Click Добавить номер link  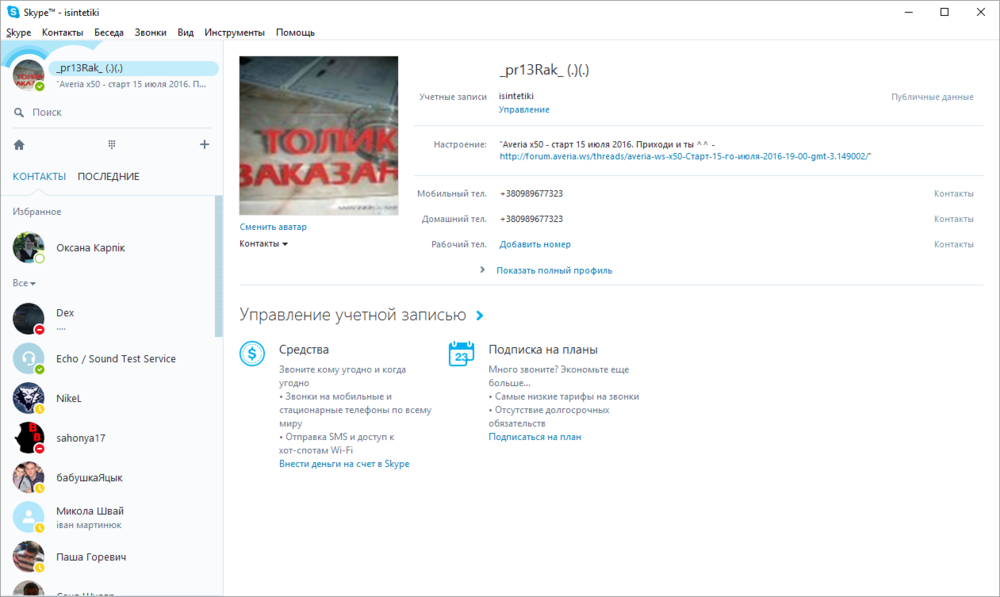pyautogui.click(x=535, y=245)
